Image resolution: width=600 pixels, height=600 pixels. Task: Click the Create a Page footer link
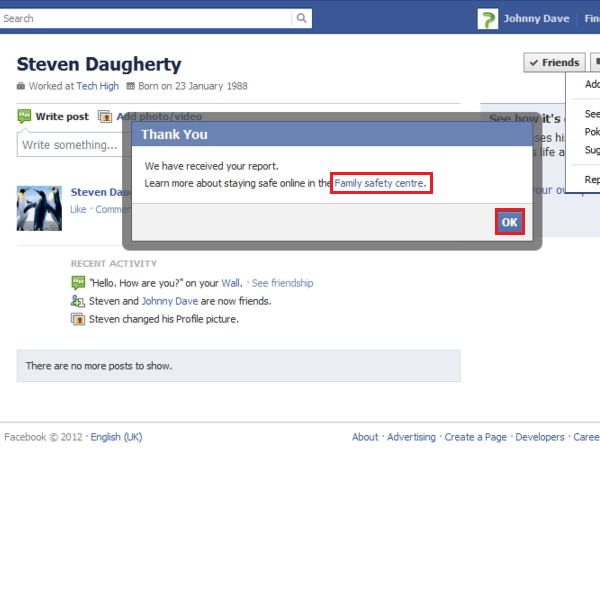point(475,437)
